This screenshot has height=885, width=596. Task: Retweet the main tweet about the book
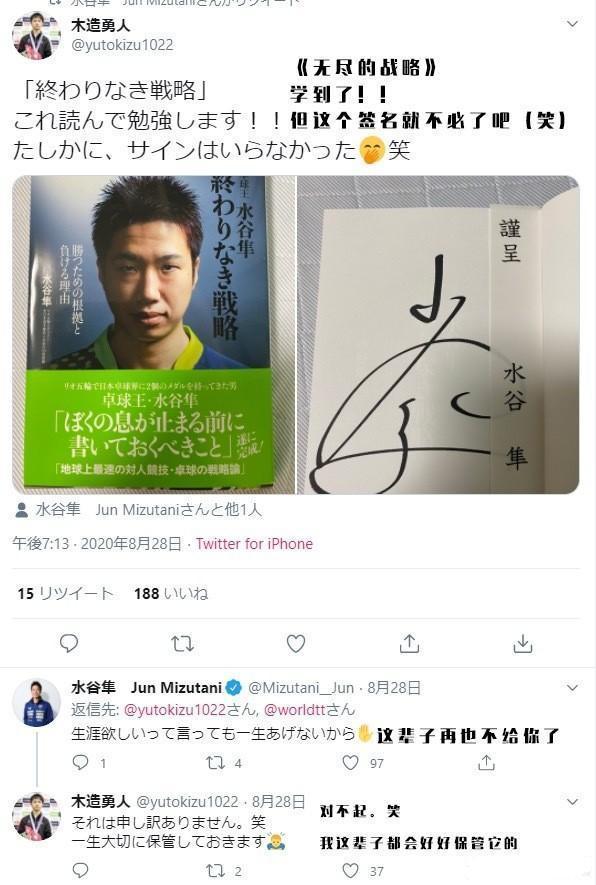click(x=182, y=643)
